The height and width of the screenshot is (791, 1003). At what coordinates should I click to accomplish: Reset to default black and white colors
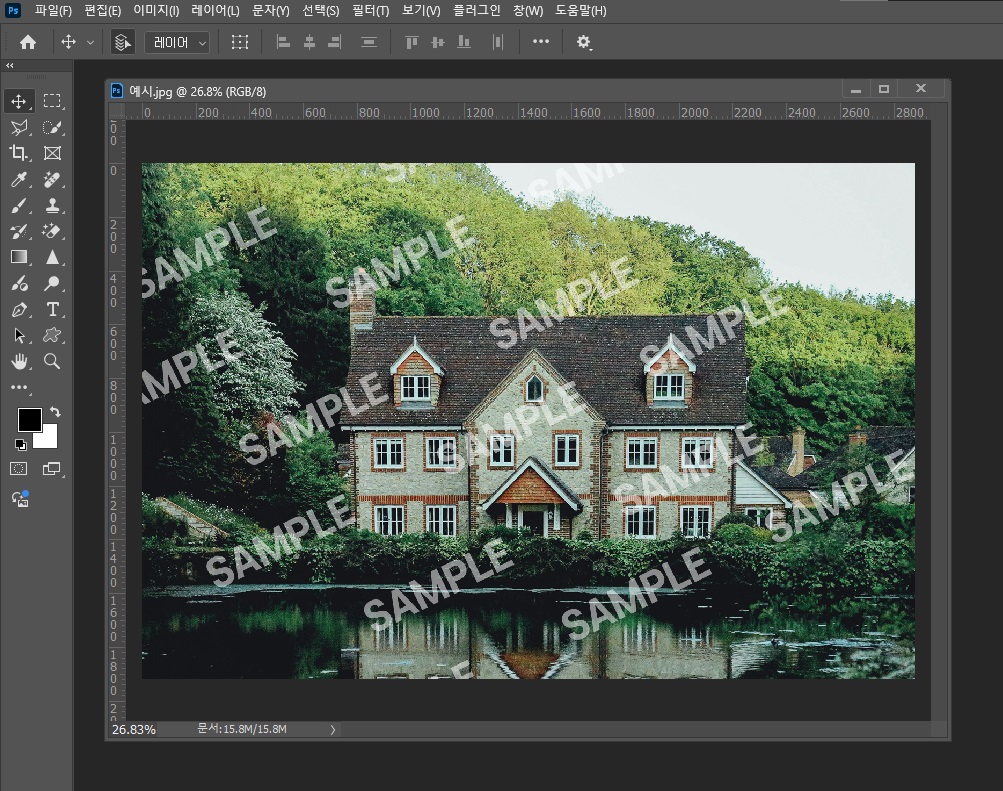click(x=20, y=444)
